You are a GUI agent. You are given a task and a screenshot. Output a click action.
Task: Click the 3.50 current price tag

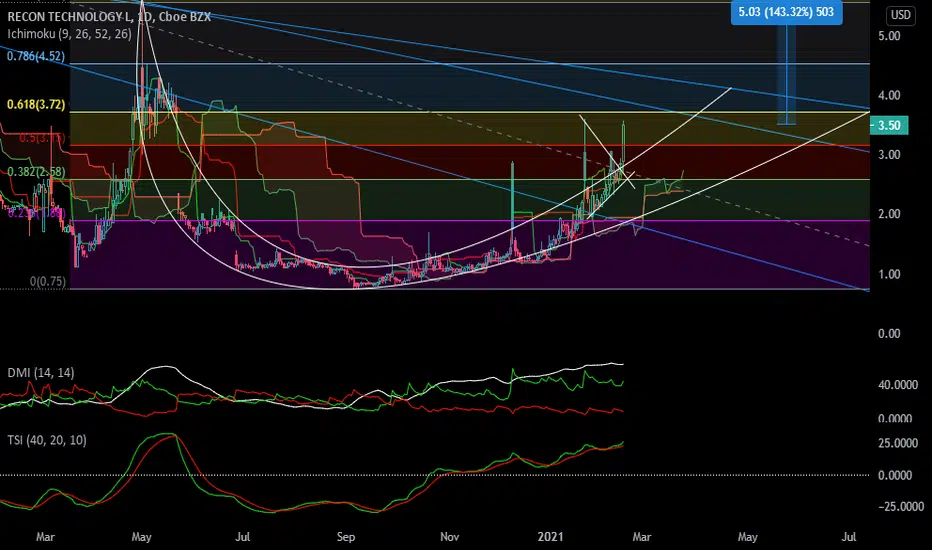click(x=889, y=125)
